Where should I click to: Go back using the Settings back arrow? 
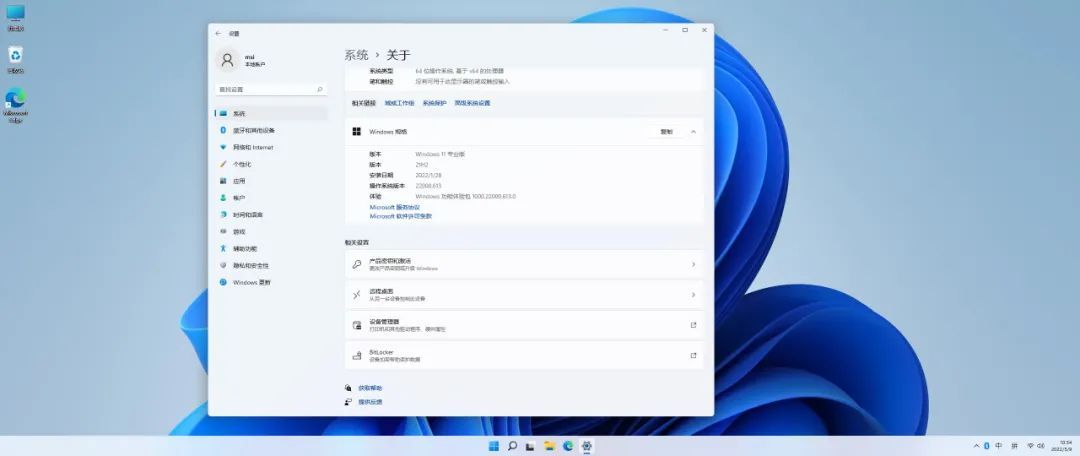click(218, 33)
